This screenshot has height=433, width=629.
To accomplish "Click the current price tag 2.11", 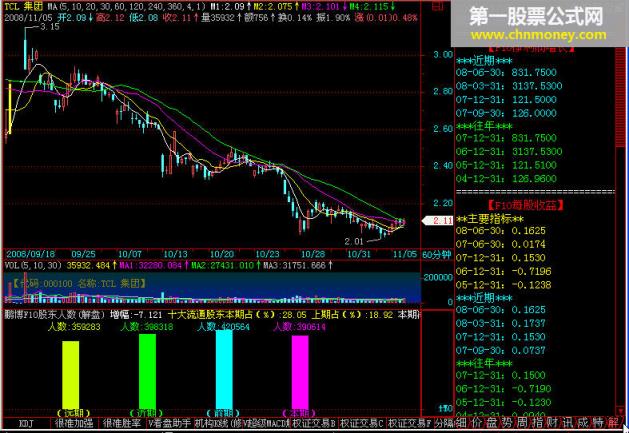I will click(x=438, y=220).
